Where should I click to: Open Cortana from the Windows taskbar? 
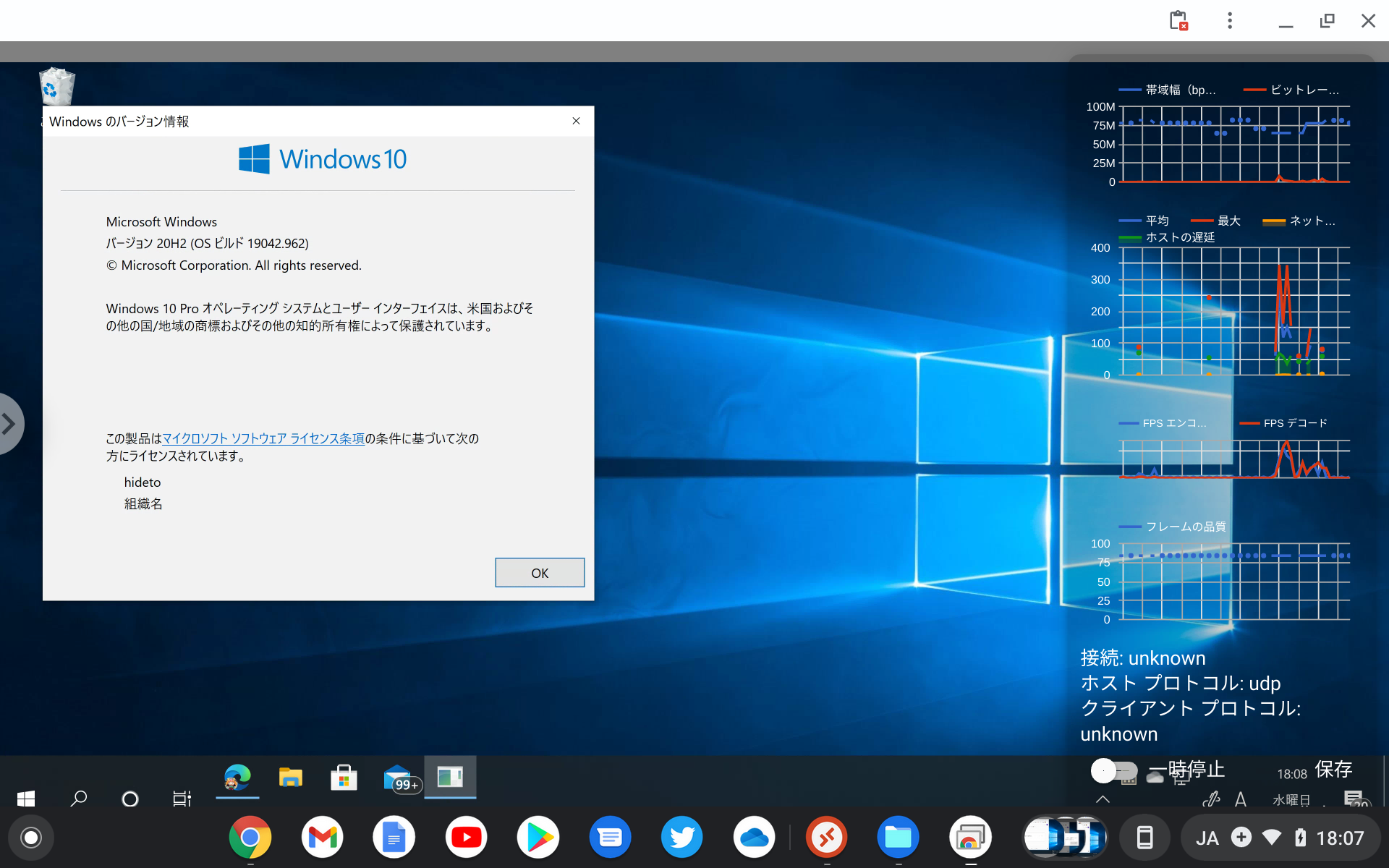[x=130, y=799]
